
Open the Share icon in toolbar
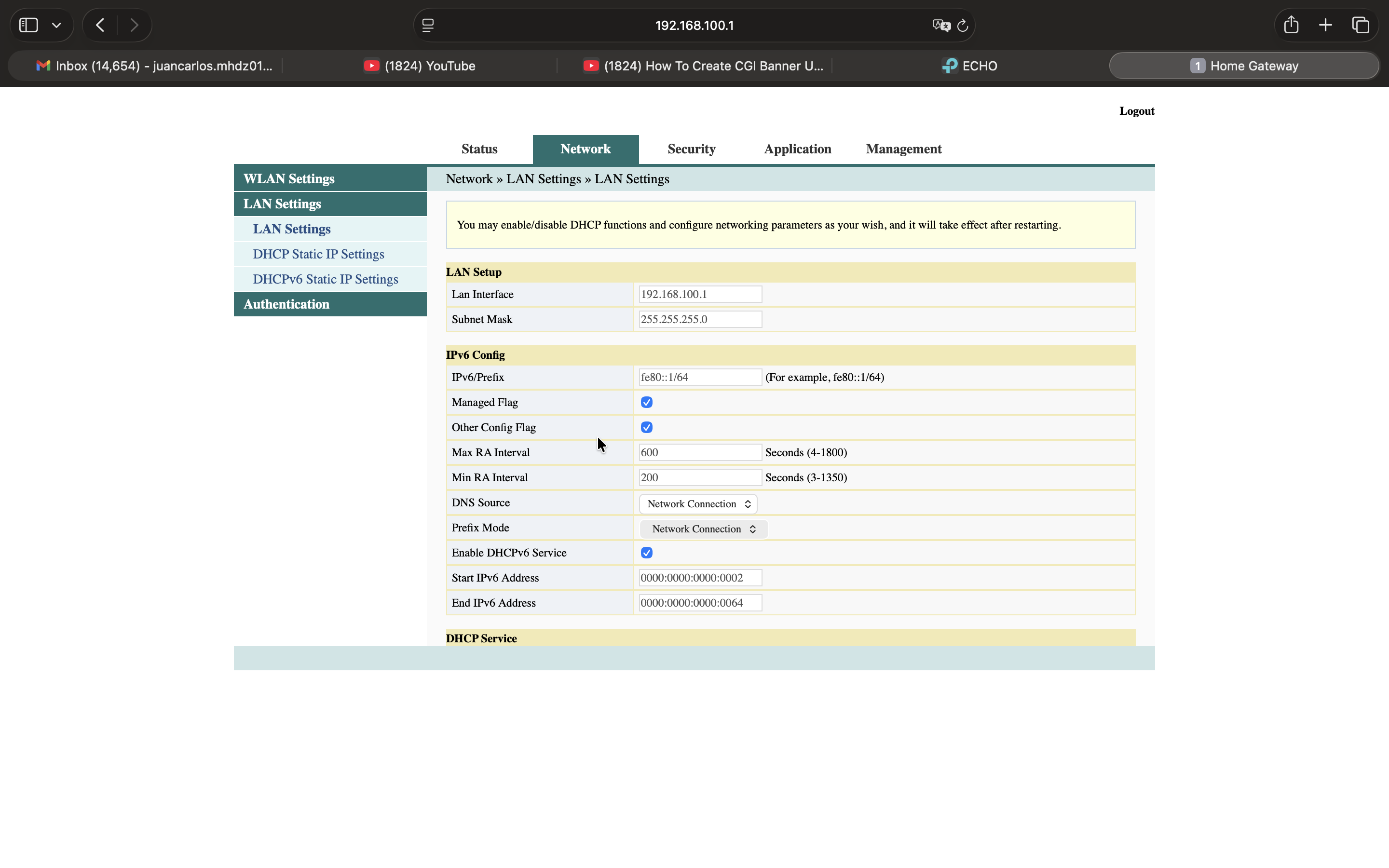1291,25
